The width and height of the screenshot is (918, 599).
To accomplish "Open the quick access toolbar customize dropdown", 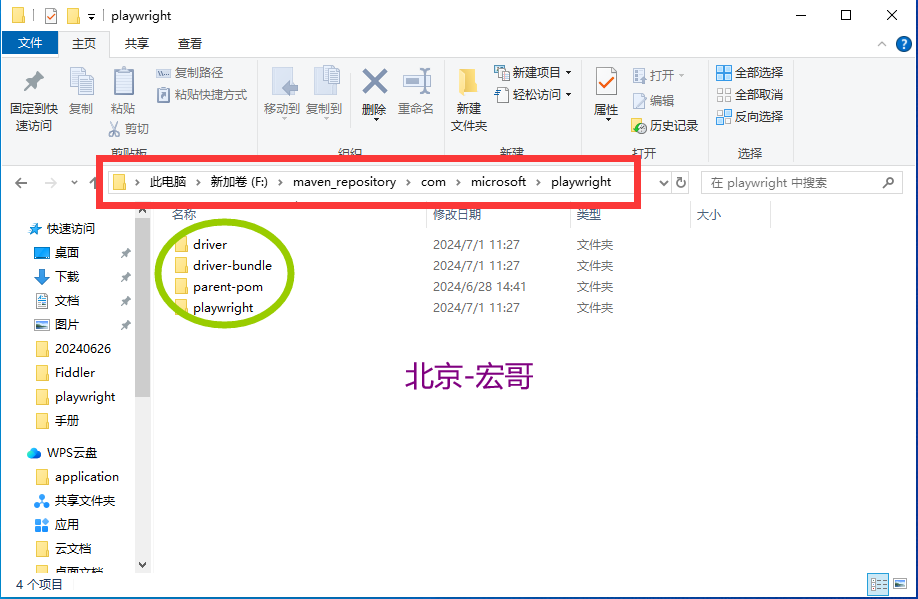I will pyautogui.click(x=91, y=16).
